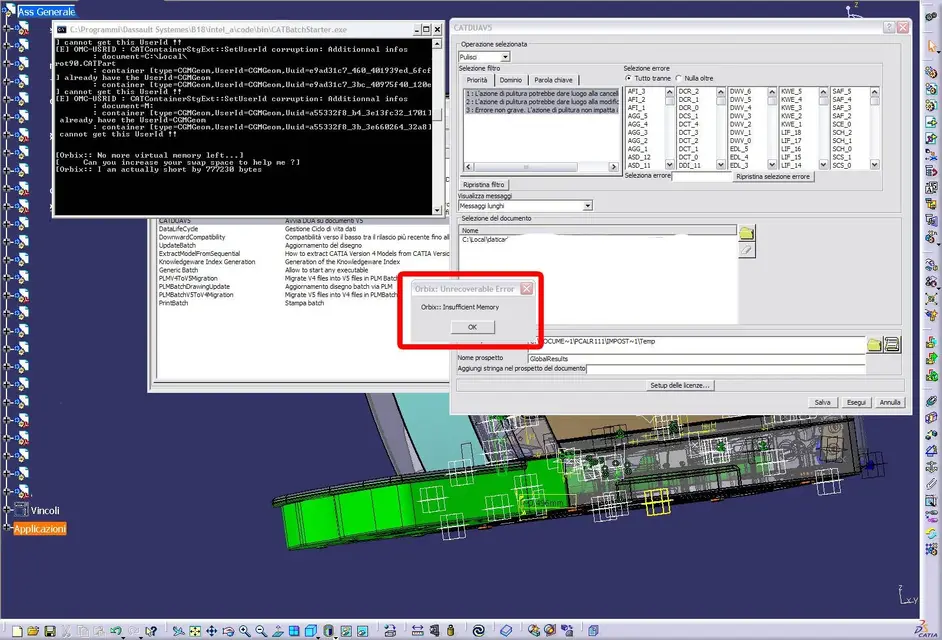Viewport: 942px width, 640px height.
Task: Save the assembly with the floppy icon
Action: click(x=50, y=630)
